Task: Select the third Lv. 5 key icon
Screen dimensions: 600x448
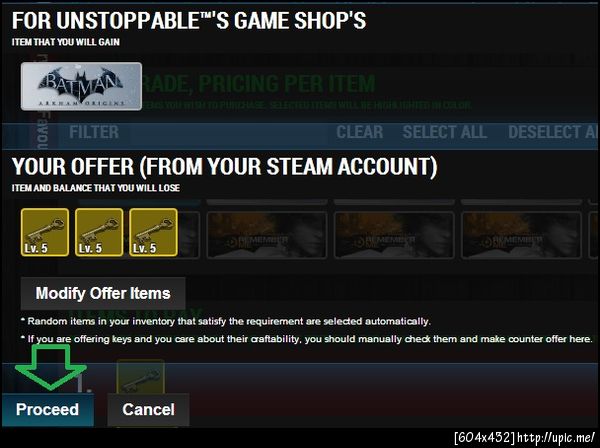Action: pyautogui.click(x=153, y=232)
